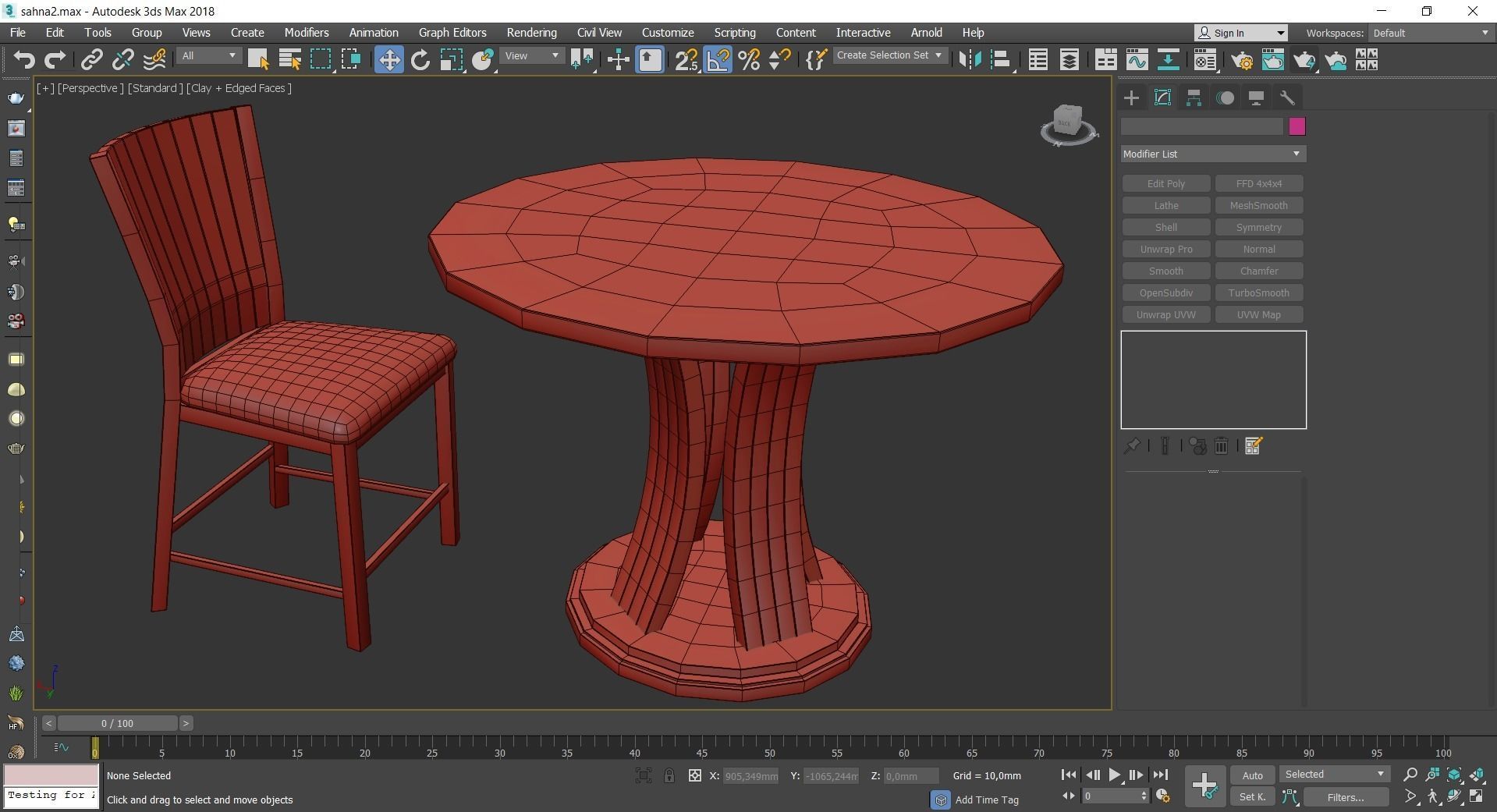Switch to the Utilities panel tab
Image resolution: width=1497 pixels, height=812 pixels.
coord(1287,98)
